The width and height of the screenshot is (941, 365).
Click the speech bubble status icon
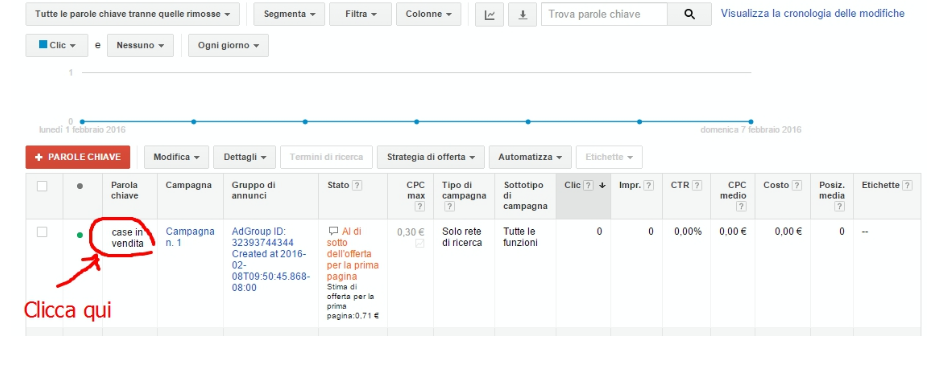pos(333,231)
